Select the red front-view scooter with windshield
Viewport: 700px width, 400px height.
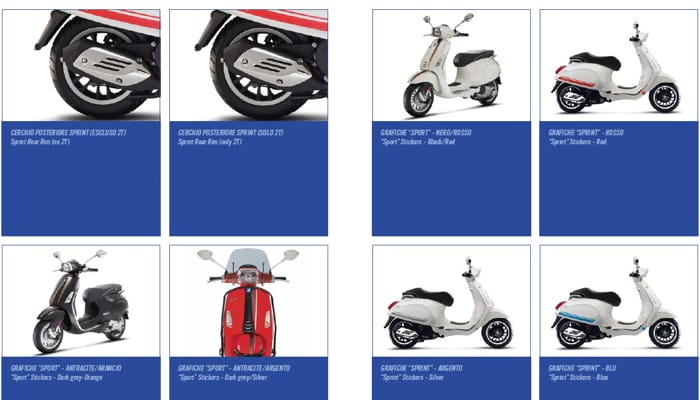point(249,301)
